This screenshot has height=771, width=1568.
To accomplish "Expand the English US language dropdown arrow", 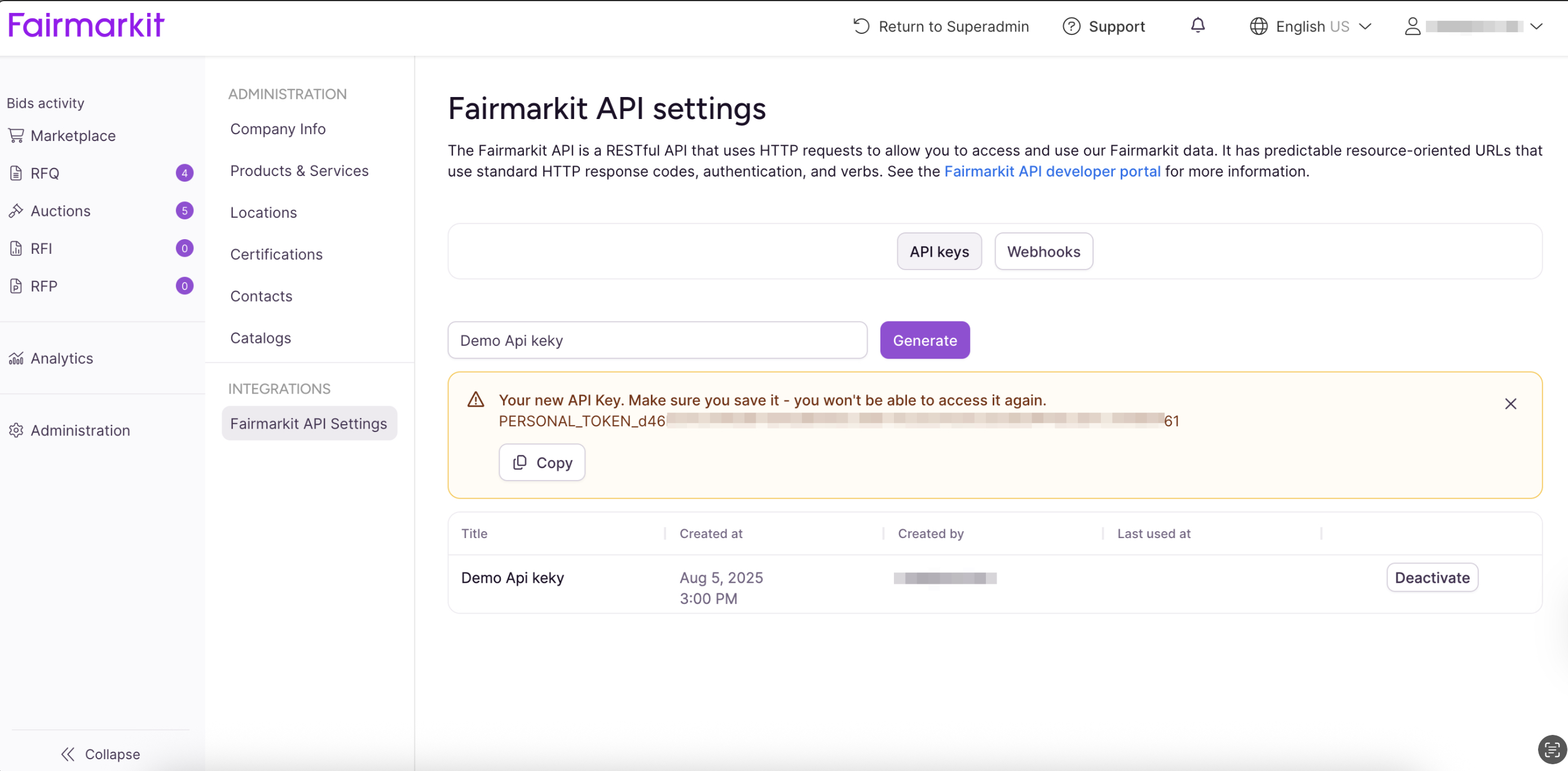I will [x=1365, y=26].
